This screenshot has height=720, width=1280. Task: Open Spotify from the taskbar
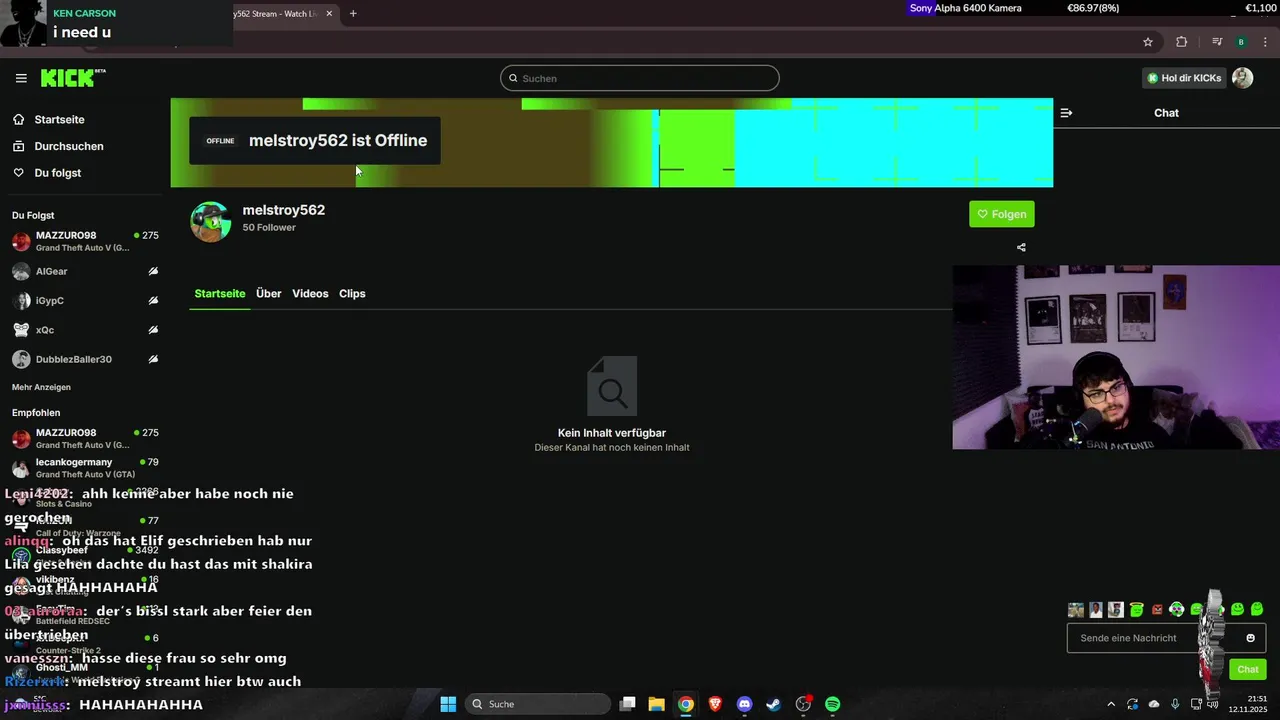coord(832,704)
